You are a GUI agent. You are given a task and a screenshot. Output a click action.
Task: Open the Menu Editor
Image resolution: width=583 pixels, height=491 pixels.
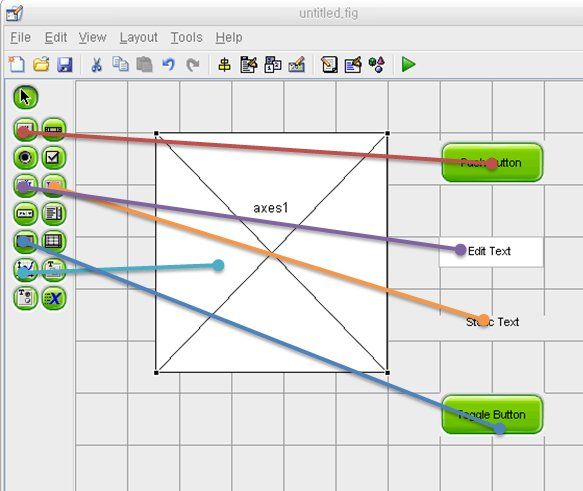click(x=249, y=65)
